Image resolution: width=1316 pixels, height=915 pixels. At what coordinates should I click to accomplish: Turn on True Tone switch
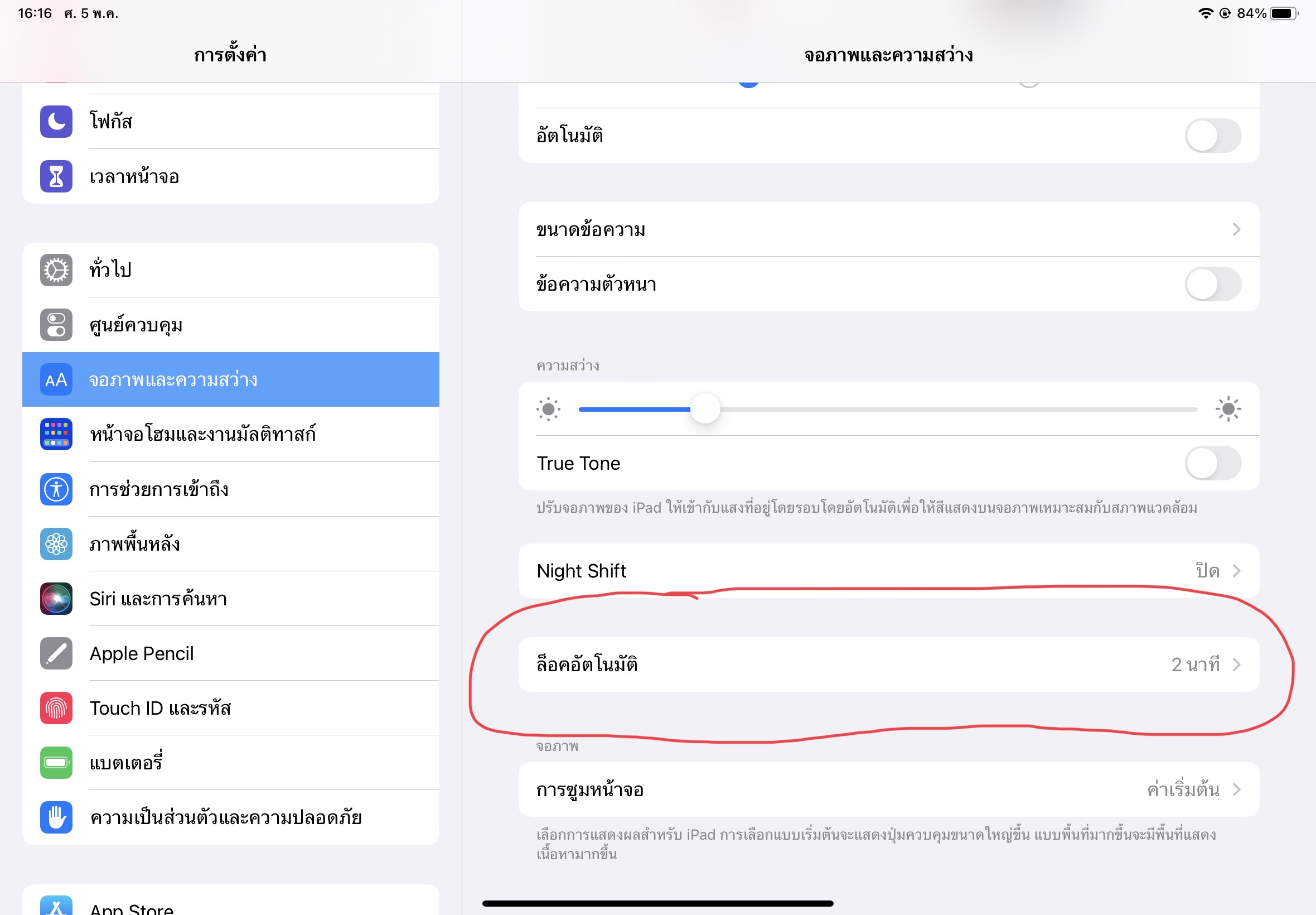[1213, 463]
